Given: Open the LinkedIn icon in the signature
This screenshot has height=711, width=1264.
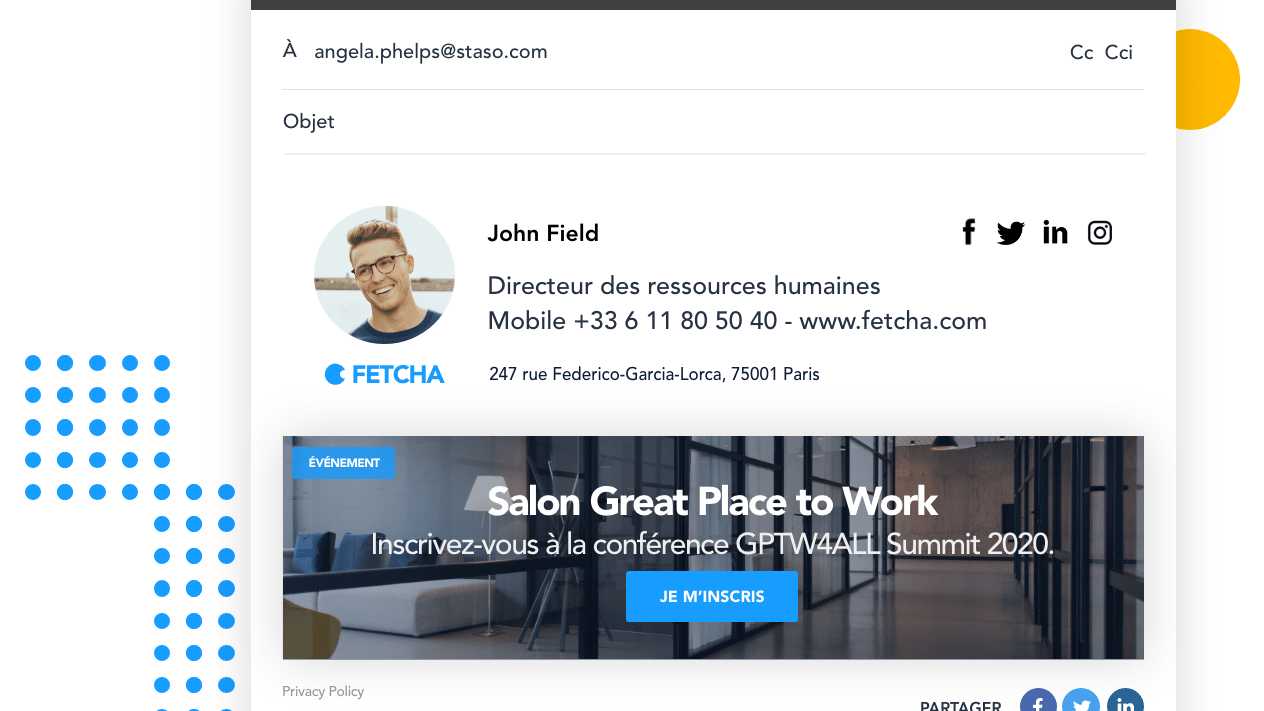Looking at the screenshot, I should (1055, 233).
